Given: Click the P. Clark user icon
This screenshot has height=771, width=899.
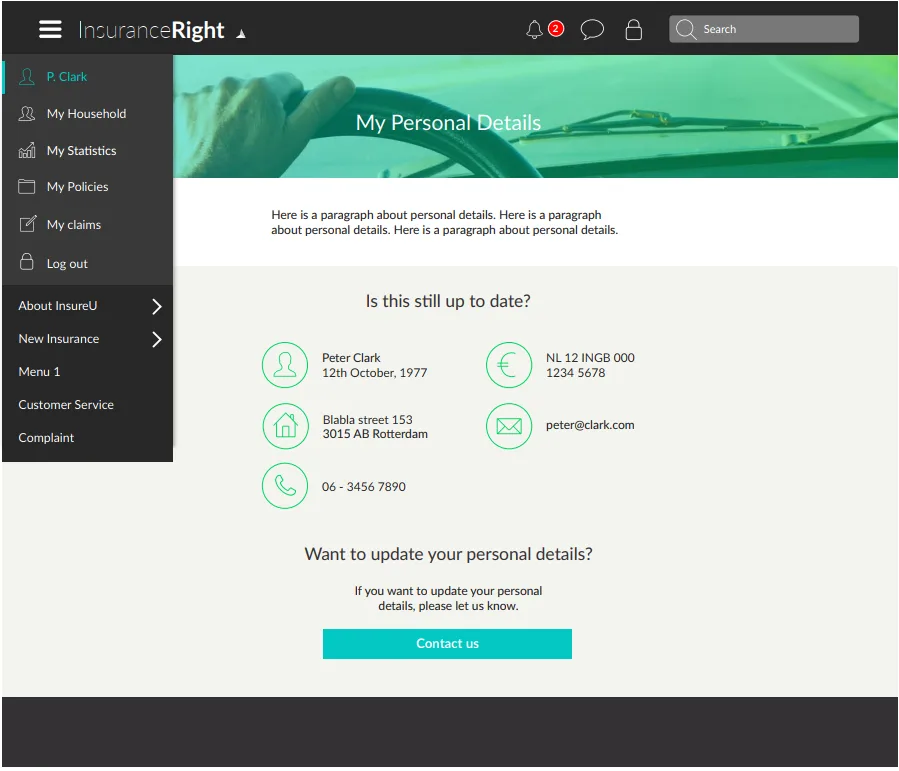Looking at the screenshot, I should coord(27,76).
